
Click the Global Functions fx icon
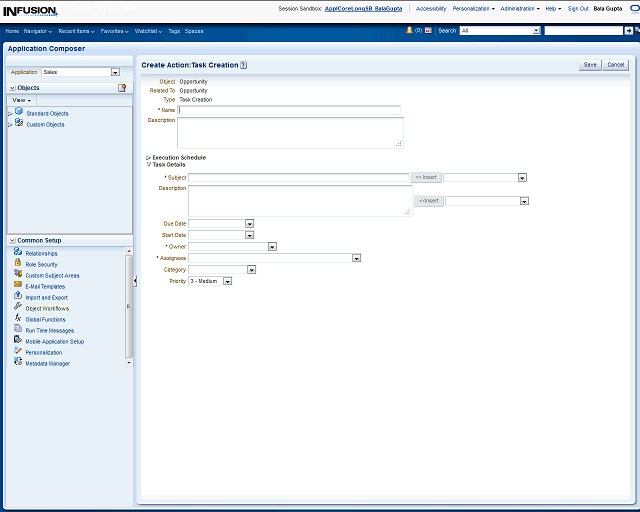18,319
